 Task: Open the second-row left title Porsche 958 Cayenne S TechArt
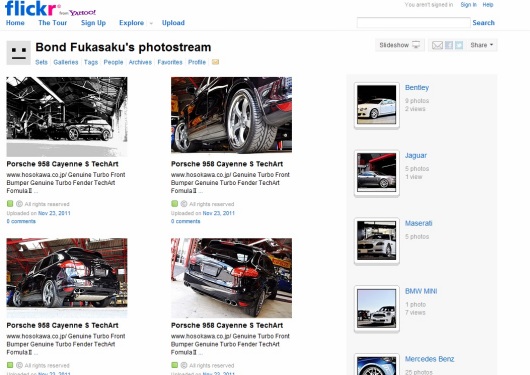pos(63,326)
